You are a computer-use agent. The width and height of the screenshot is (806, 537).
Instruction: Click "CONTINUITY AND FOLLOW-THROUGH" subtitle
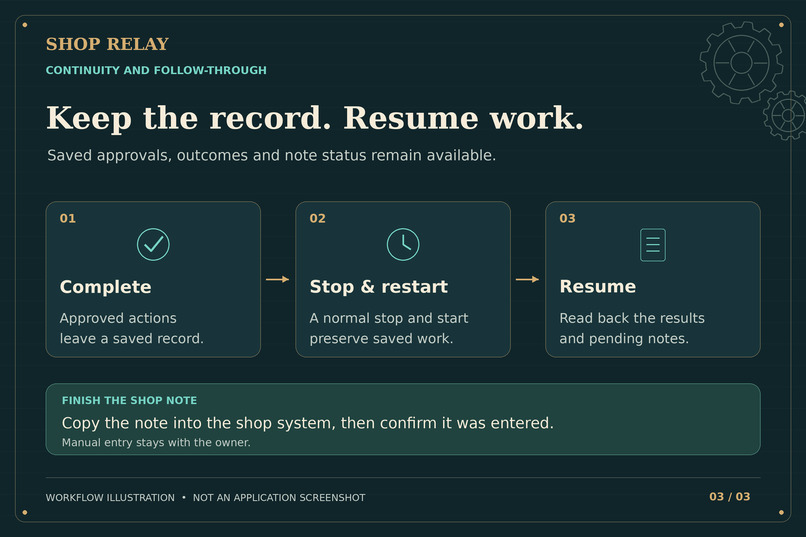(x=156, y=70)
